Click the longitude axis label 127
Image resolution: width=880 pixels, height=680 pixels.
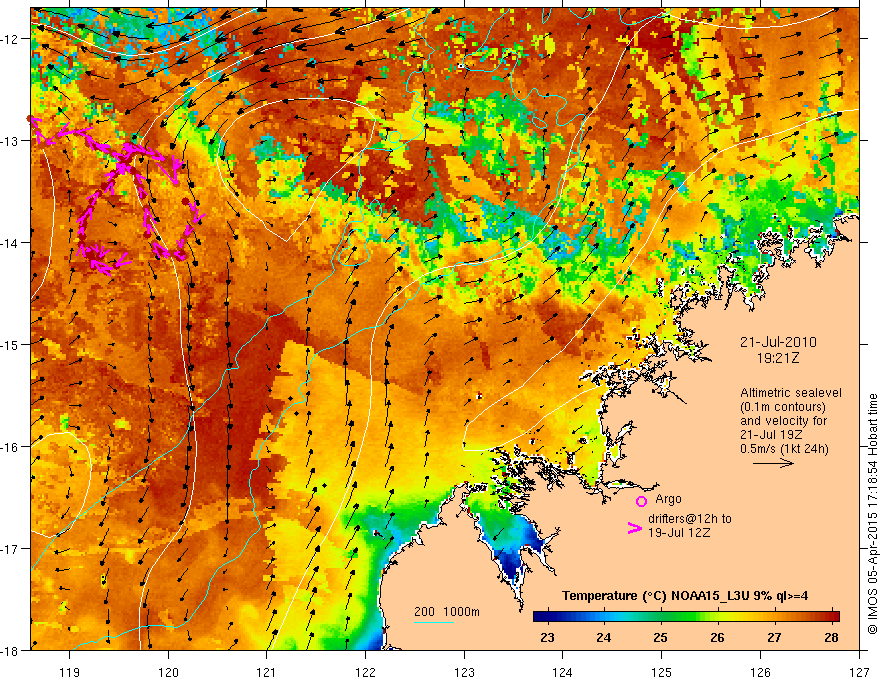(859, 672)
